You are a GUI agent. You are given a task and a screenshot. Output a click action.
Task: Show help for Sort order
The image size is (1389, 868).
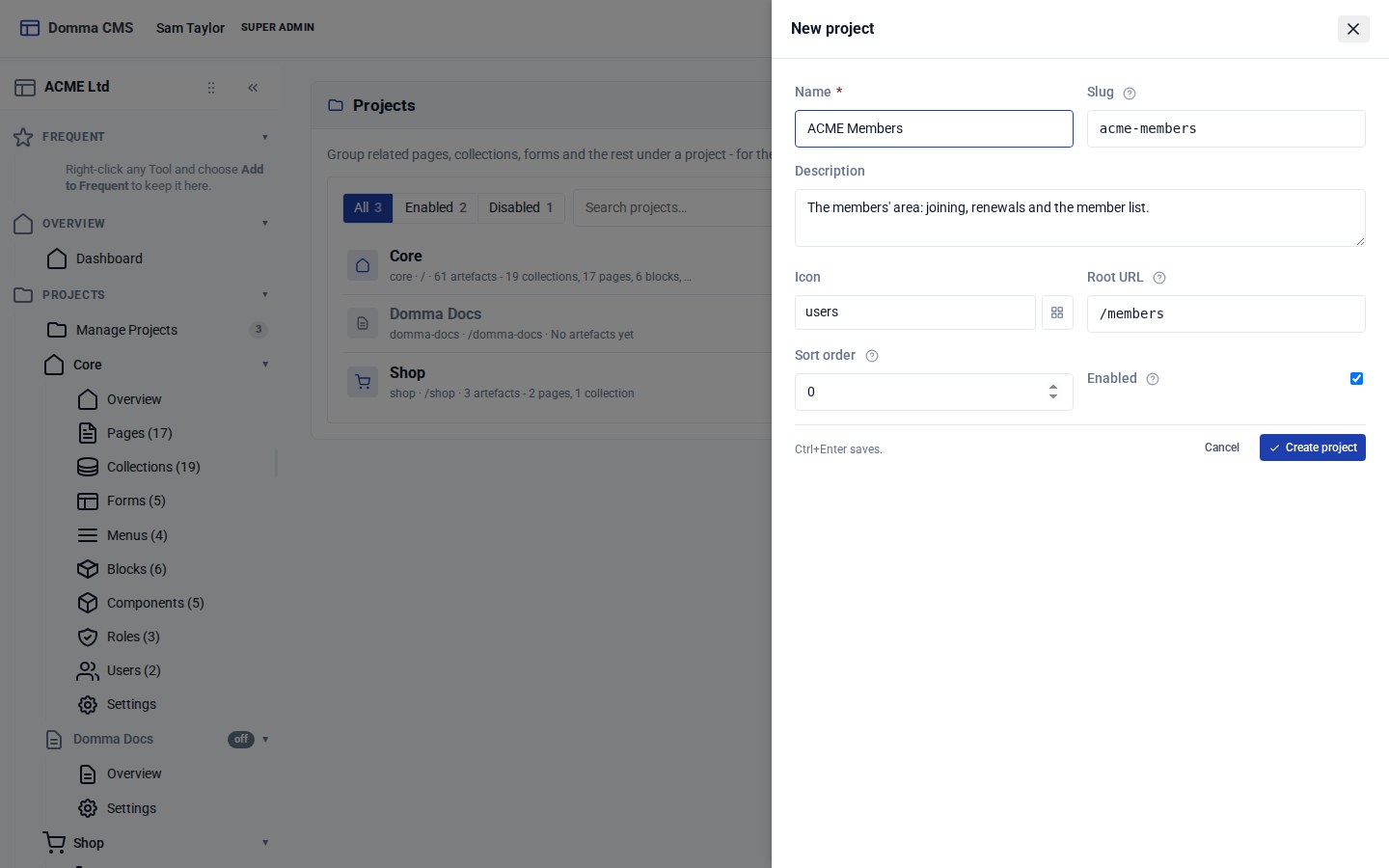872,356
